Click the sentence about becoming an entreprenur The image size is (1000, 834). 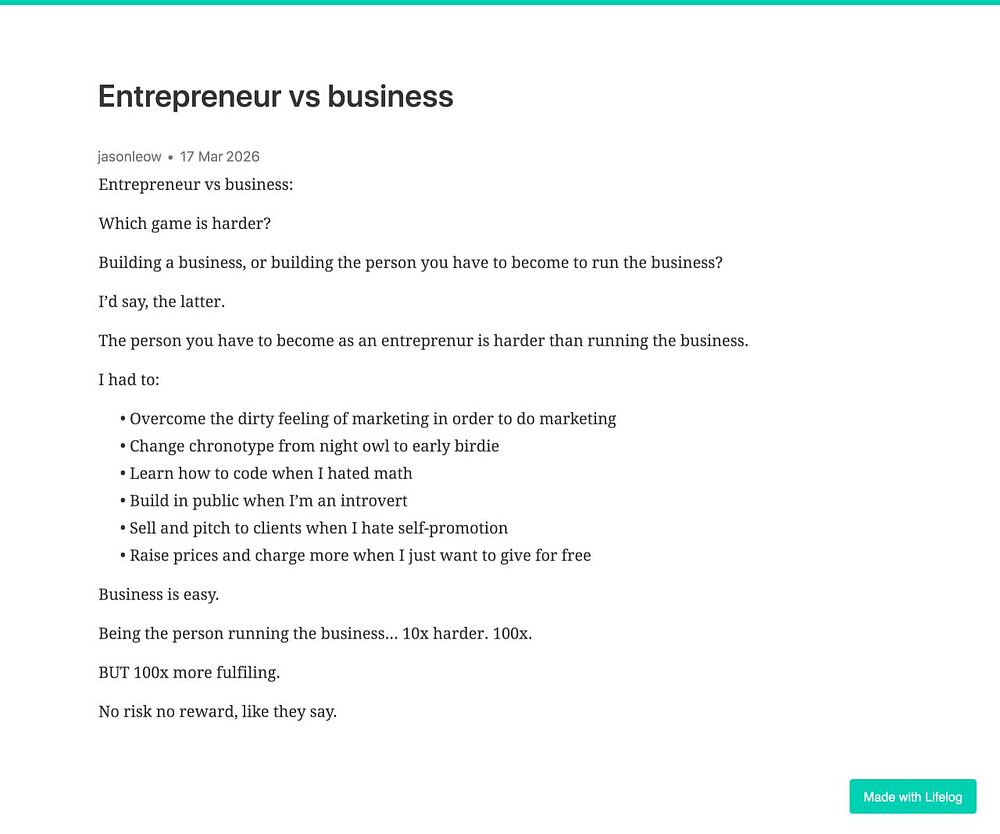coord(422,341)
